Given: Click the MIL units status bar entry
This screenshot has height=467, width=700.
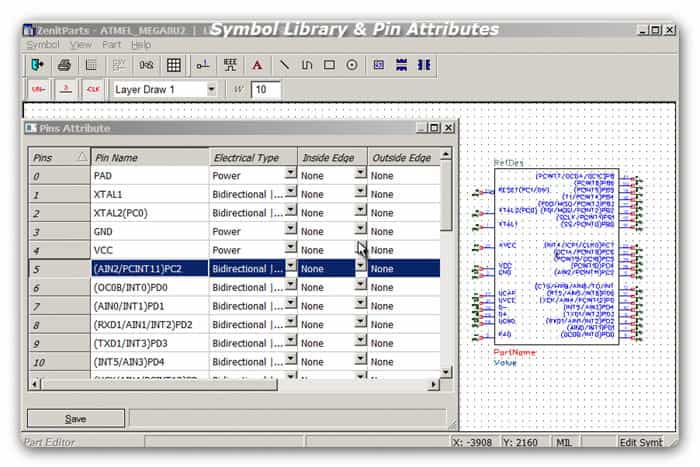Looking at the screenshot, I should (563, 442).
